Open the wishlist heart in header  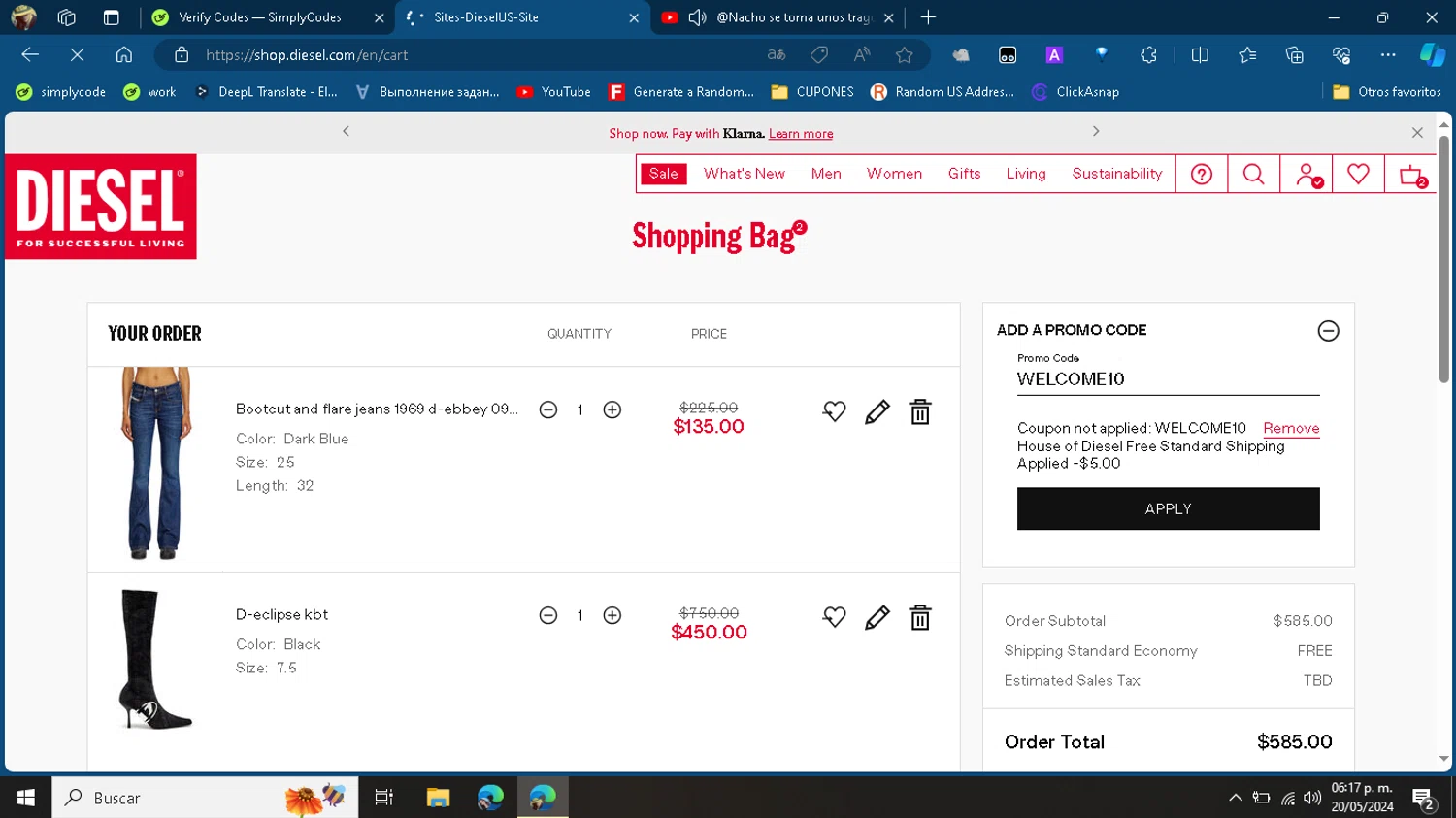(1358, 174)
